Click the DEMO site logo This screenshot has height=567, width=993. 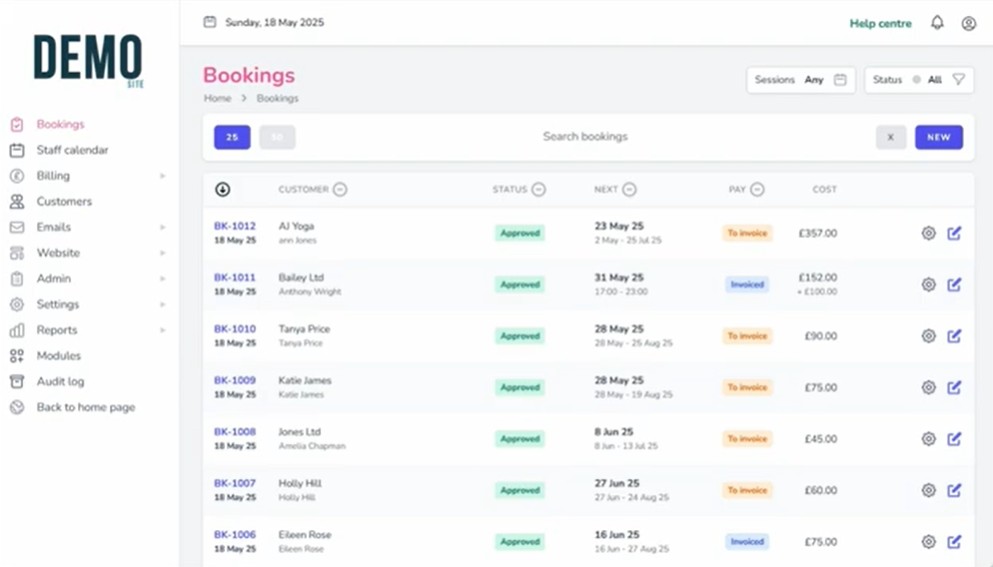[x=88, y=60]
